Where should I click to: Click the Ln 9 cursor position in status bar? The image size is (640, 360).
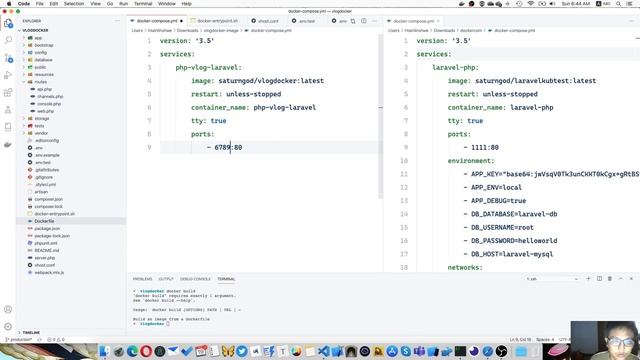(x=520, y=340)
